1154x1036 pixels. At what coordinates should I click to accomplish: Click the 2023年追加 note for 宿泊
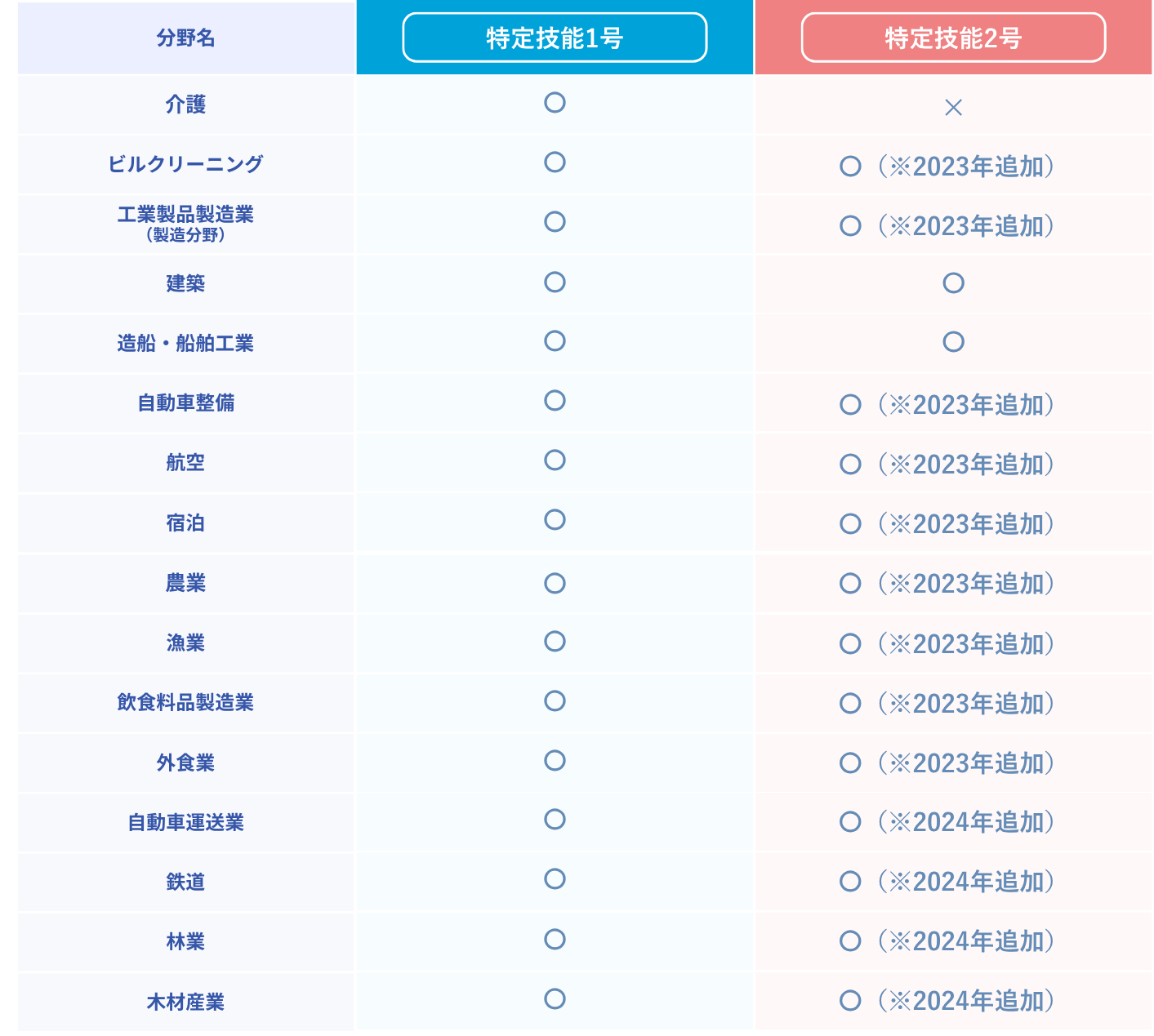pos(966,524)
